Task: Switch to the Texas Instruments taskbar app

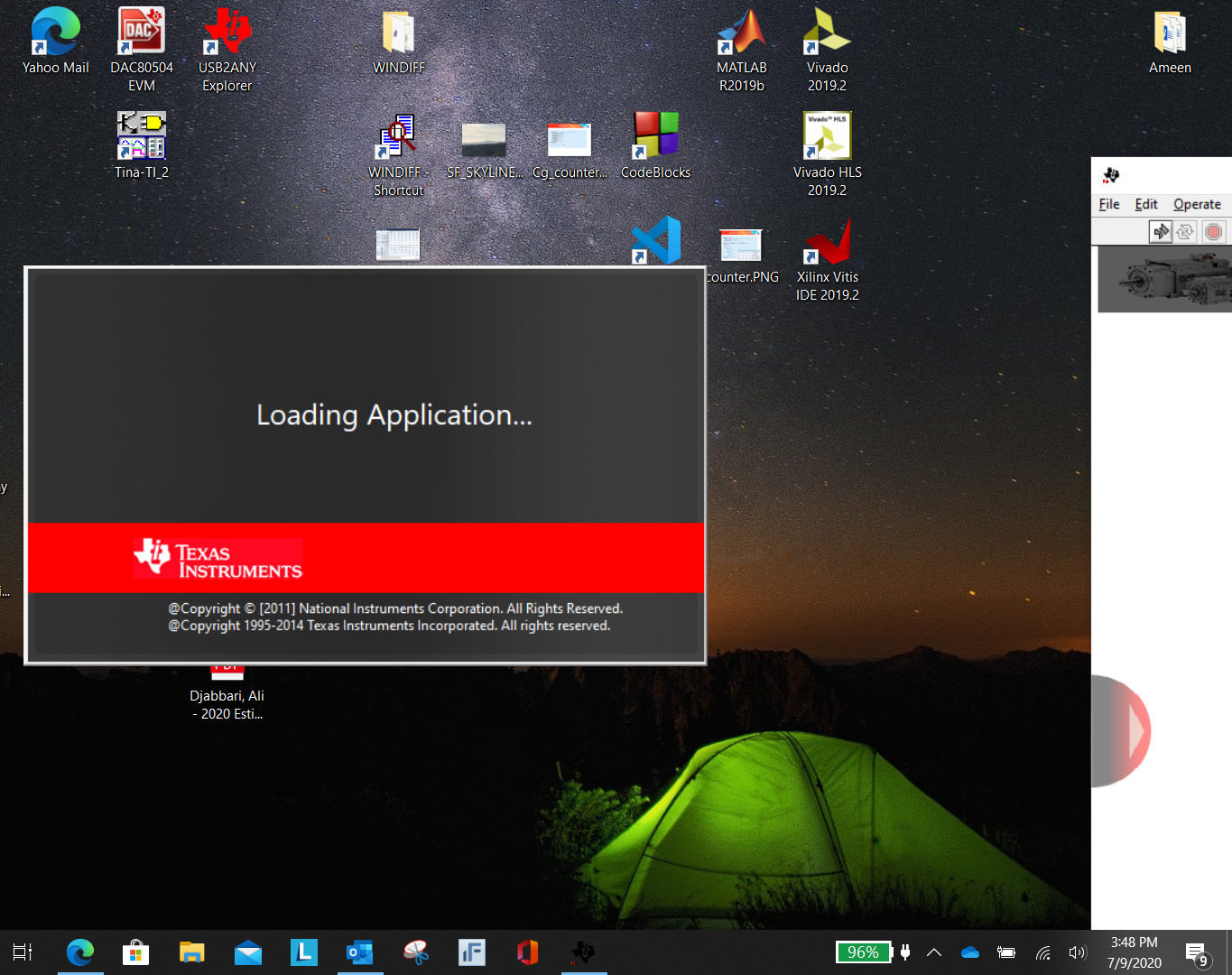Action: 584,952
